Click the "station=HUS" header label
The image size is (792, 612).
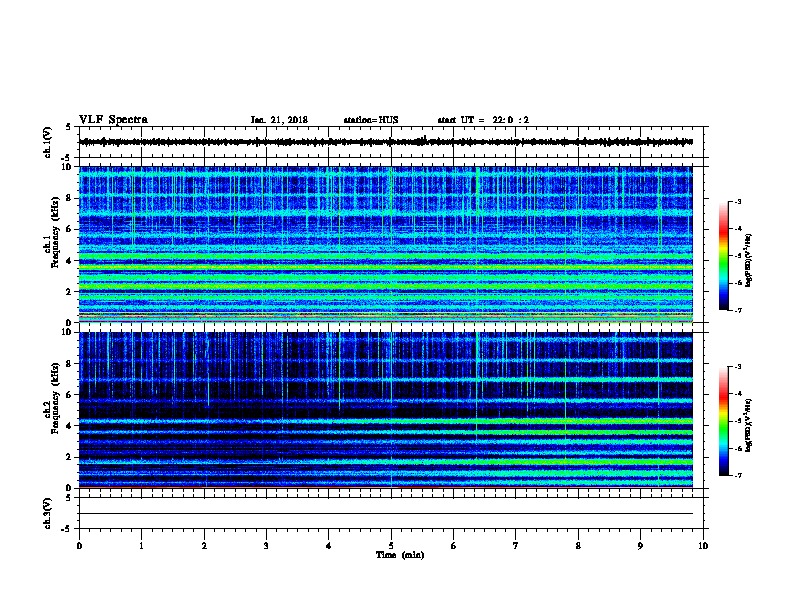[x=371, y=120]
